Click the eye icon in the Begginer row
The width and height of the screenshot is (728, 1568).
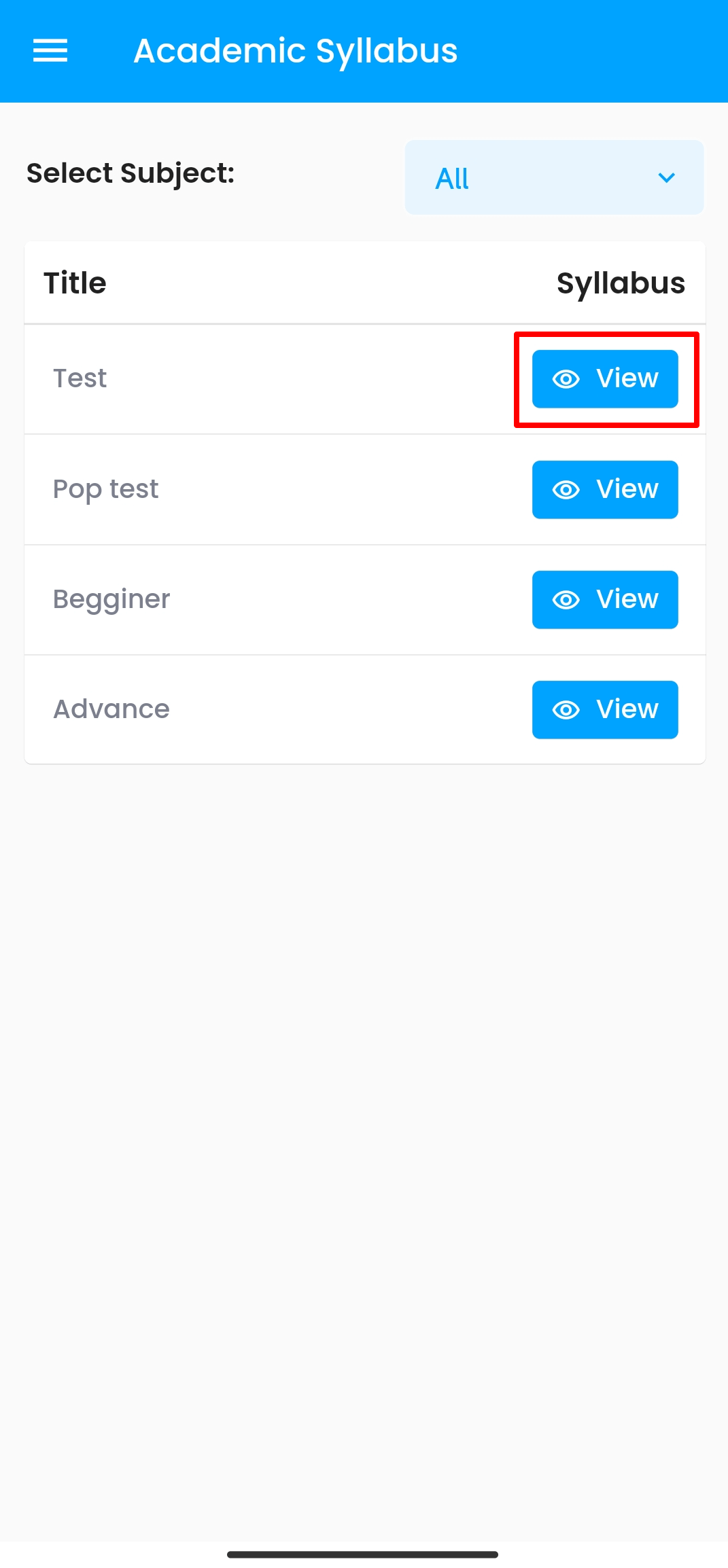566,600
